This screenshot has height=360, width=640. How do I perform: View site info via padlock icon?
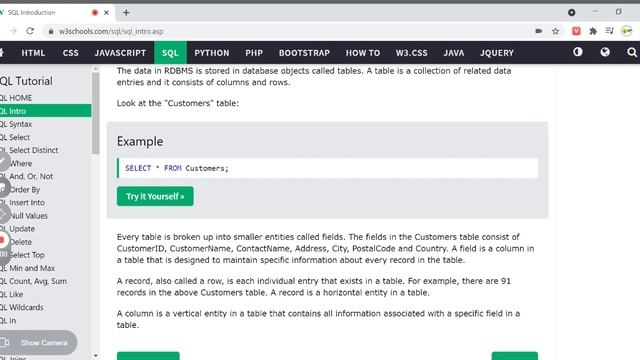tap(51, 31)
